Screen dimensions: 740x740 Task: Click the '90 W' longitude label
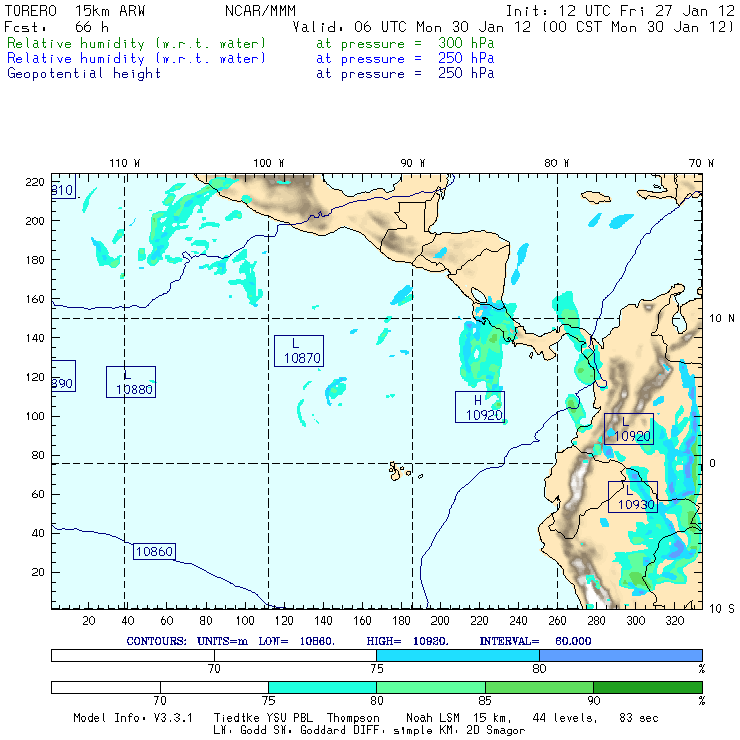pyautogui.click(x=412, y=163)
